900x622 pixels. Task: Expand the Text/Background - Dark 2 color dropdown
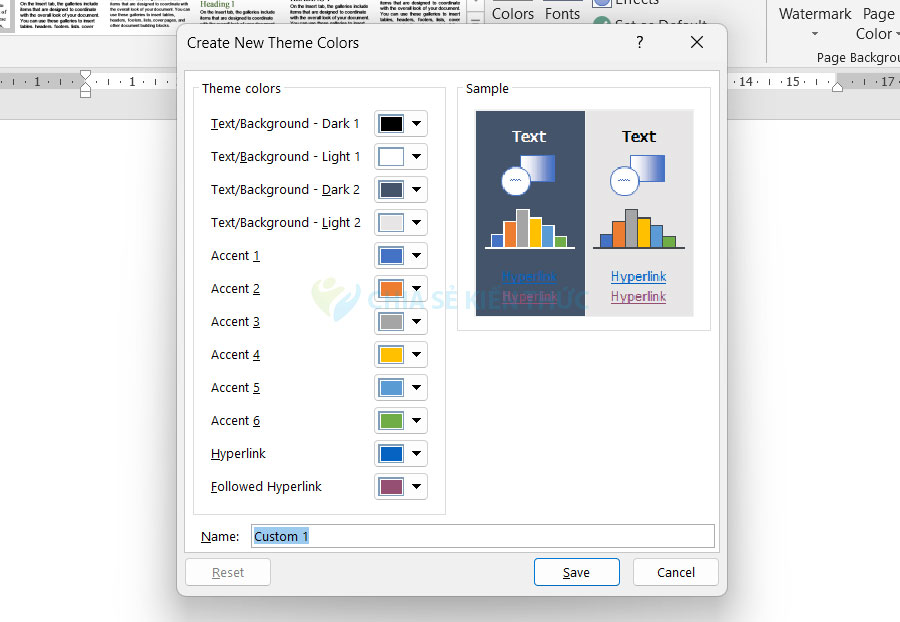point(401,190)
